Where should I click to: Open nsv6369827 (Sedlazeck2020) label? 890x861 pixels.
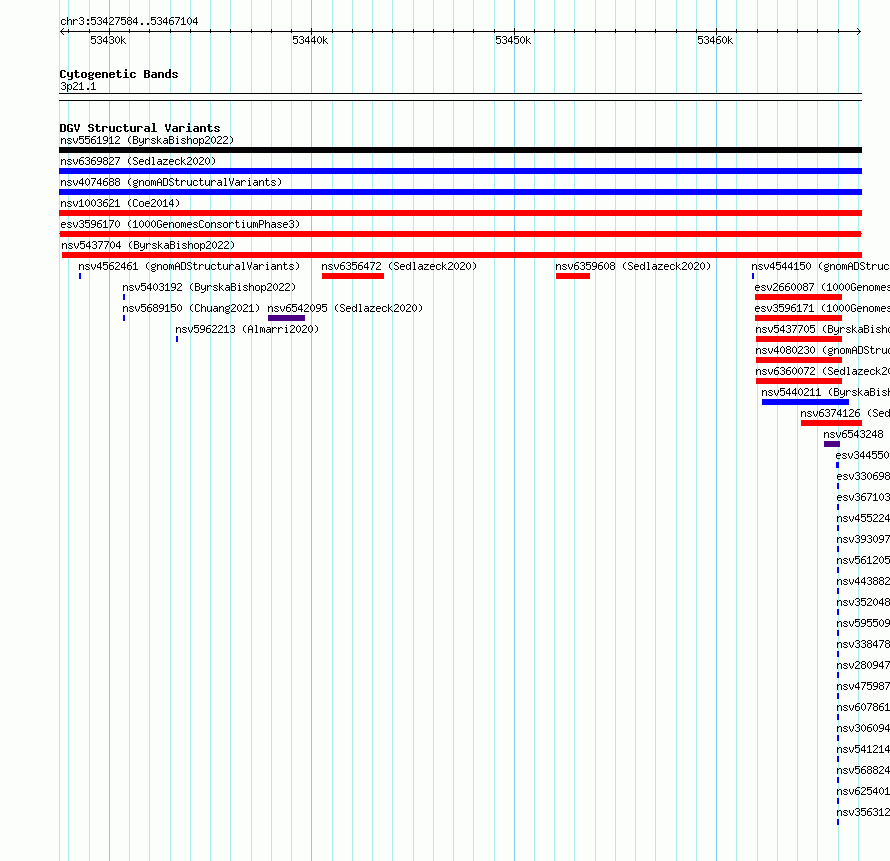pos(138,161)
